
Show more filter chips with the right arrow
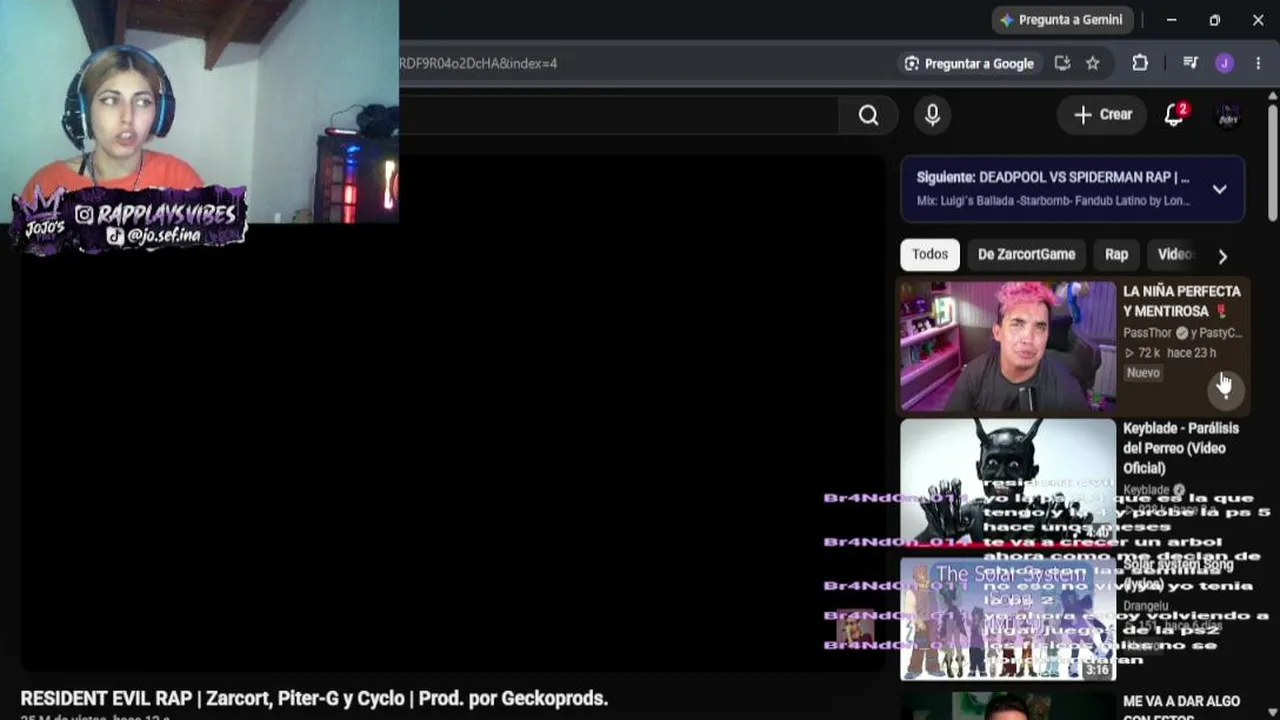tap(1222, 256)
